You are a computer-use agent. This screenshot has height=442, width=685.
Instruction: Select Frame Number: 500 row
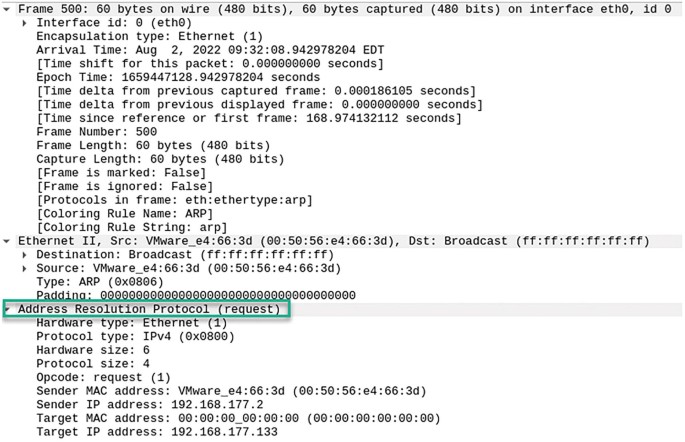pos(97,131)
